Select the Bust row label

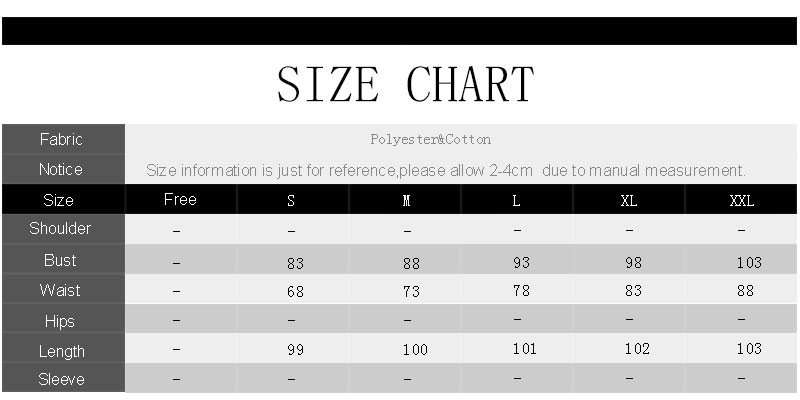[60, 260]
